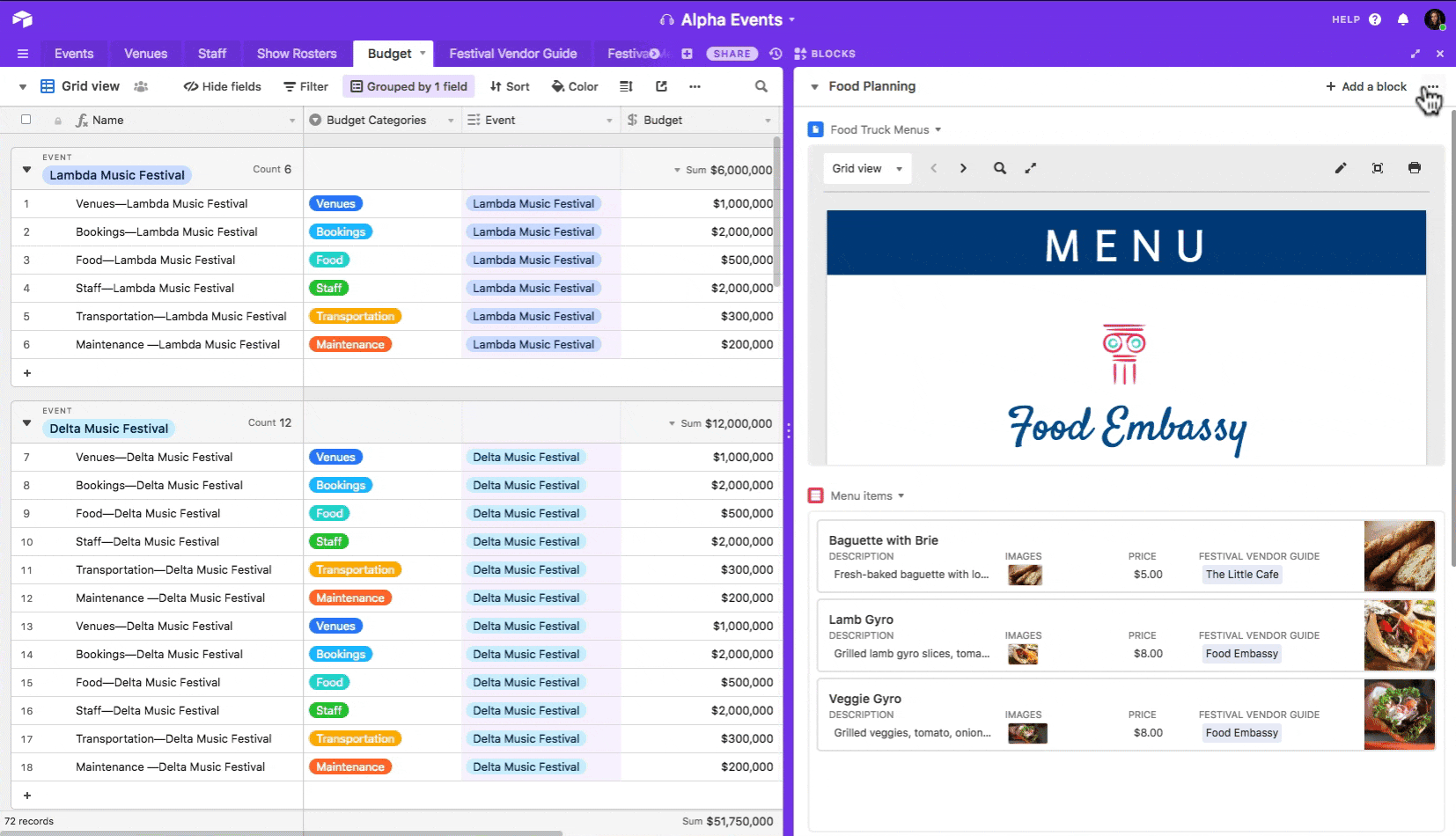Select the blue Venues tag in row 1
This screenshot has width=1456, height=836.
(x=335, y=203)
